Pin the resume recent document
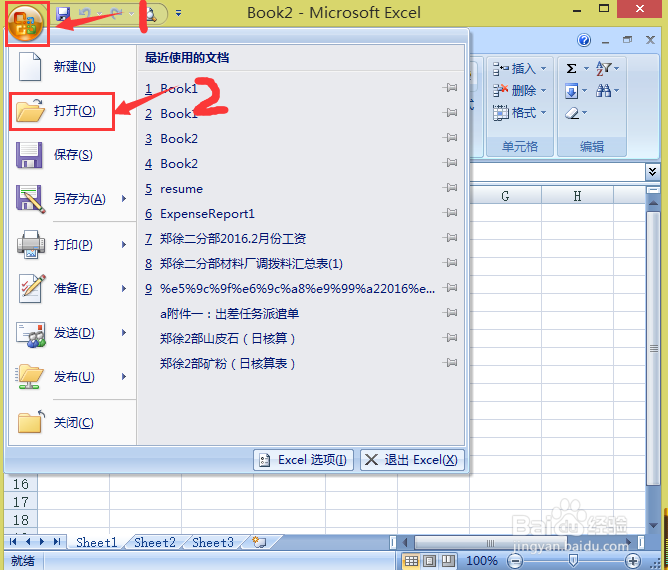Screen dimensions: 668x570 (x=450, y=187)
